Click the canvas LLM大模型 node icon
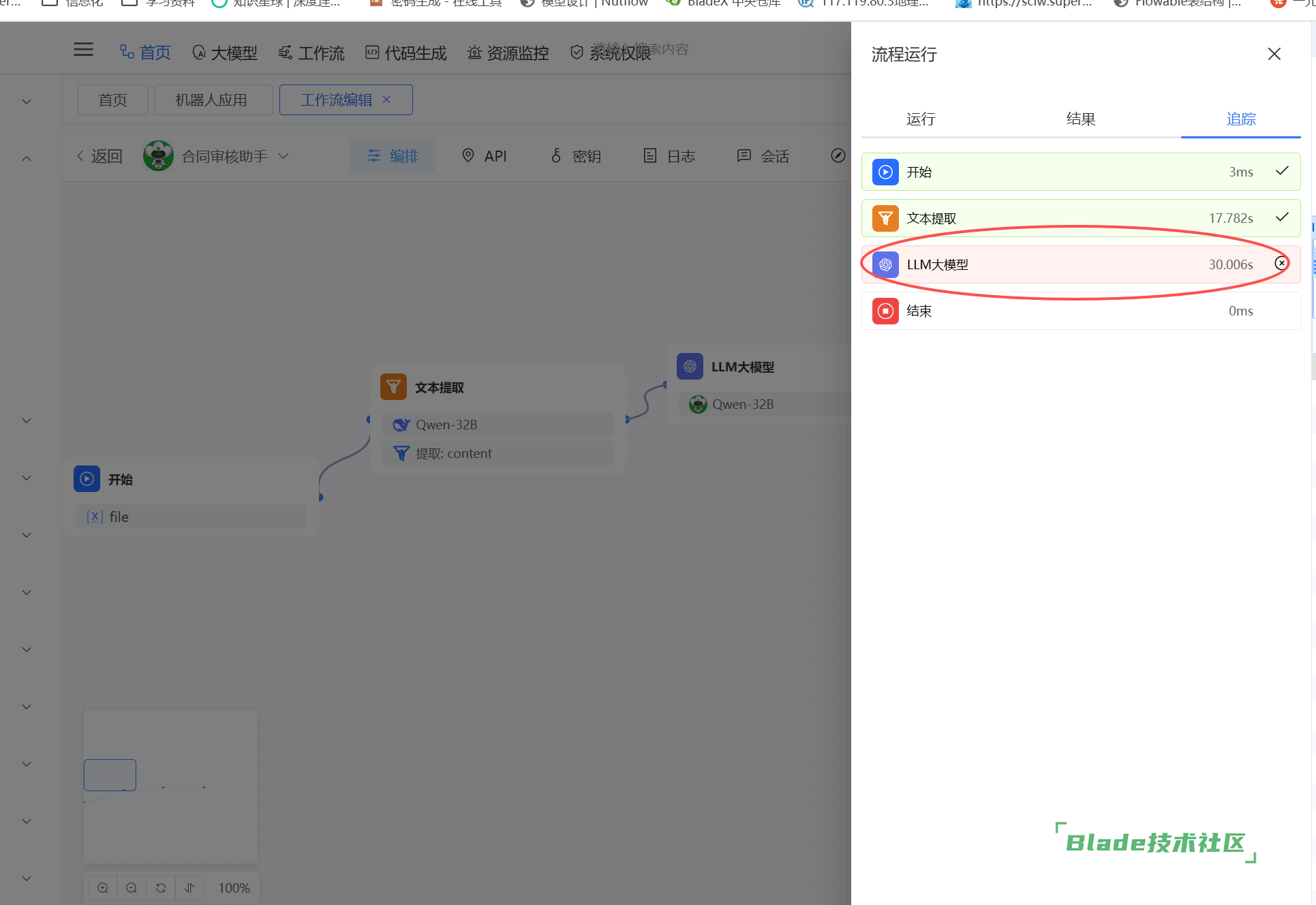The width and height of the screenshot is (1316, 905). click(x=690, y=367)
